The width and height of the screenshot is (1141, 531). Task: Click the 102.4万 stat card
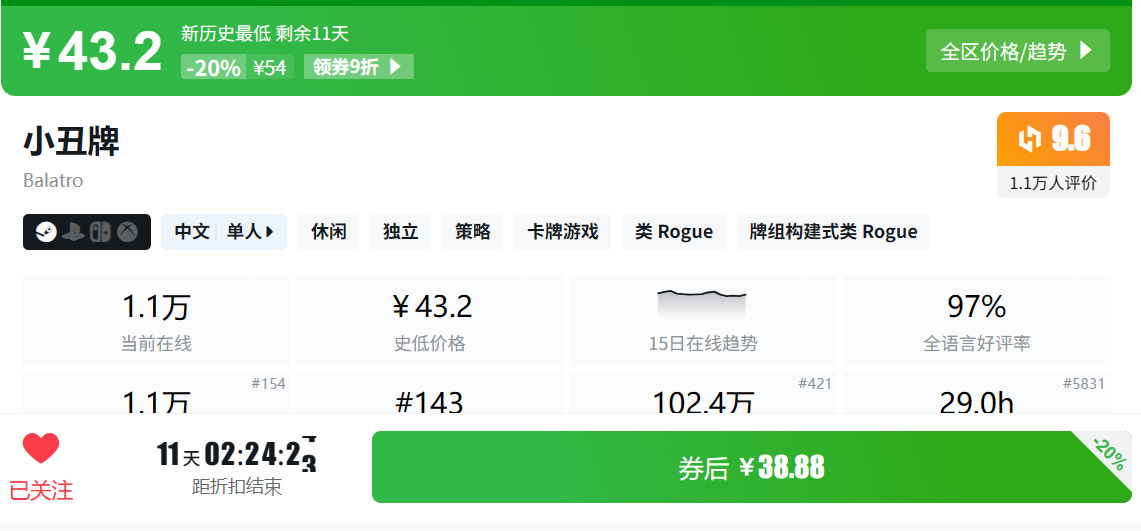[703, 394]
